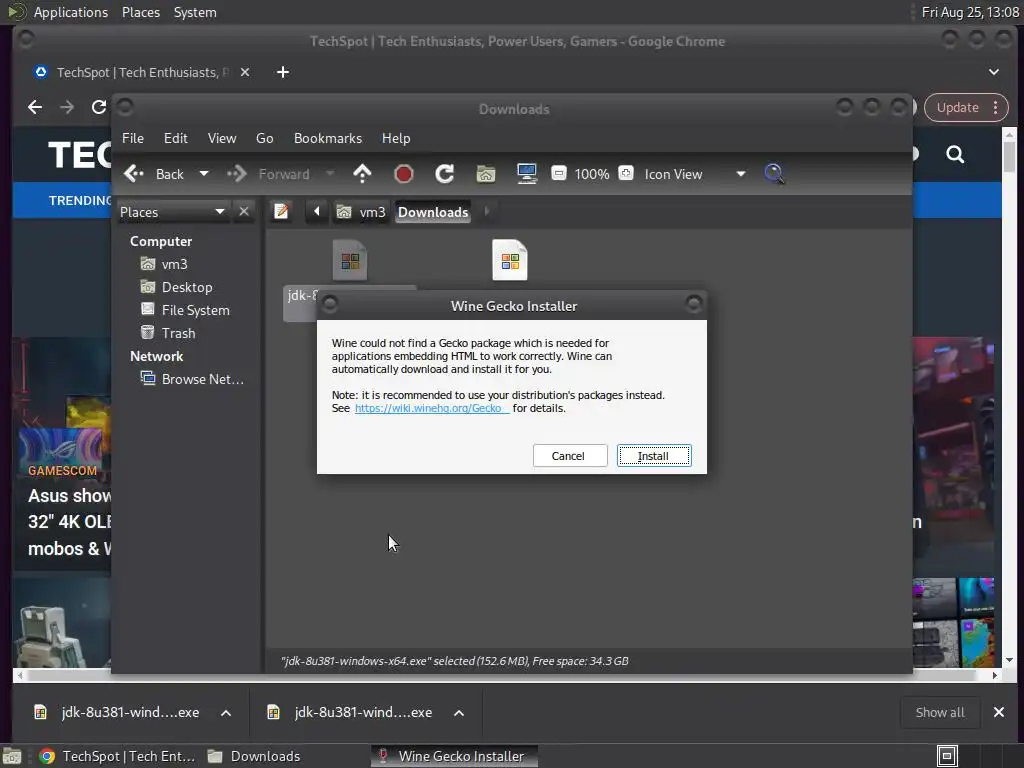The height and width of the screenshot is (768, 1024).
Task: Open the second jdk-8u381 download item
Action: pos(351,712)
